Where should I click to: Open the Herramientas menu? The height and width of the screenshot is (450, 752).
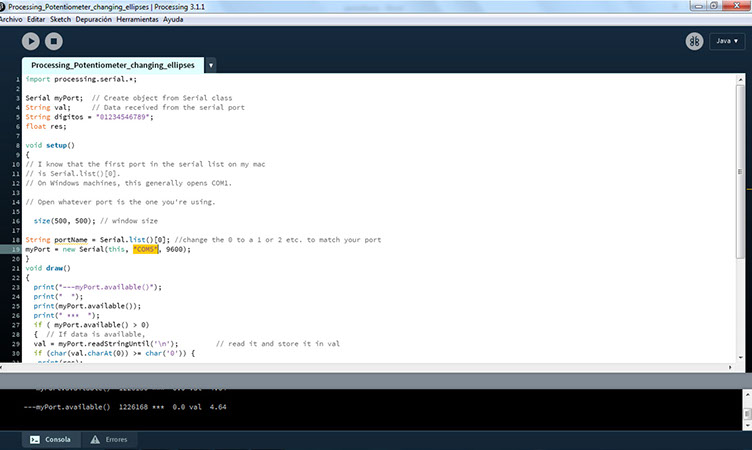click(x=137, y=20)
